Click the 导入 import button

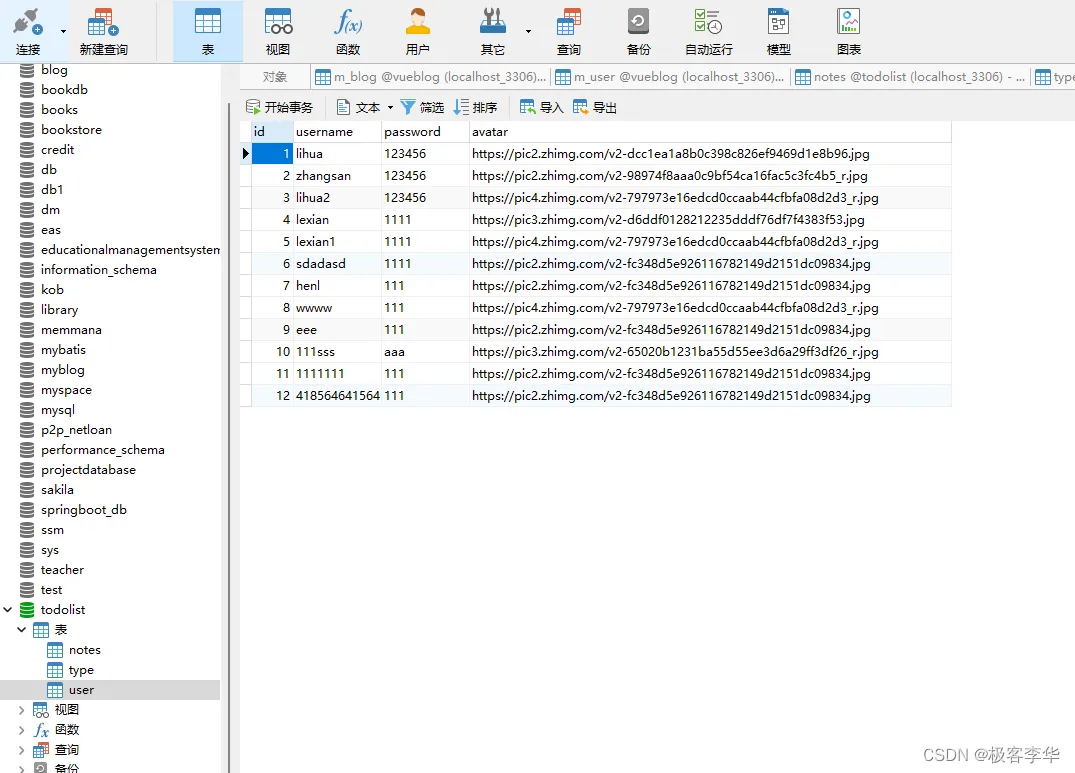(x=542, y=107)
